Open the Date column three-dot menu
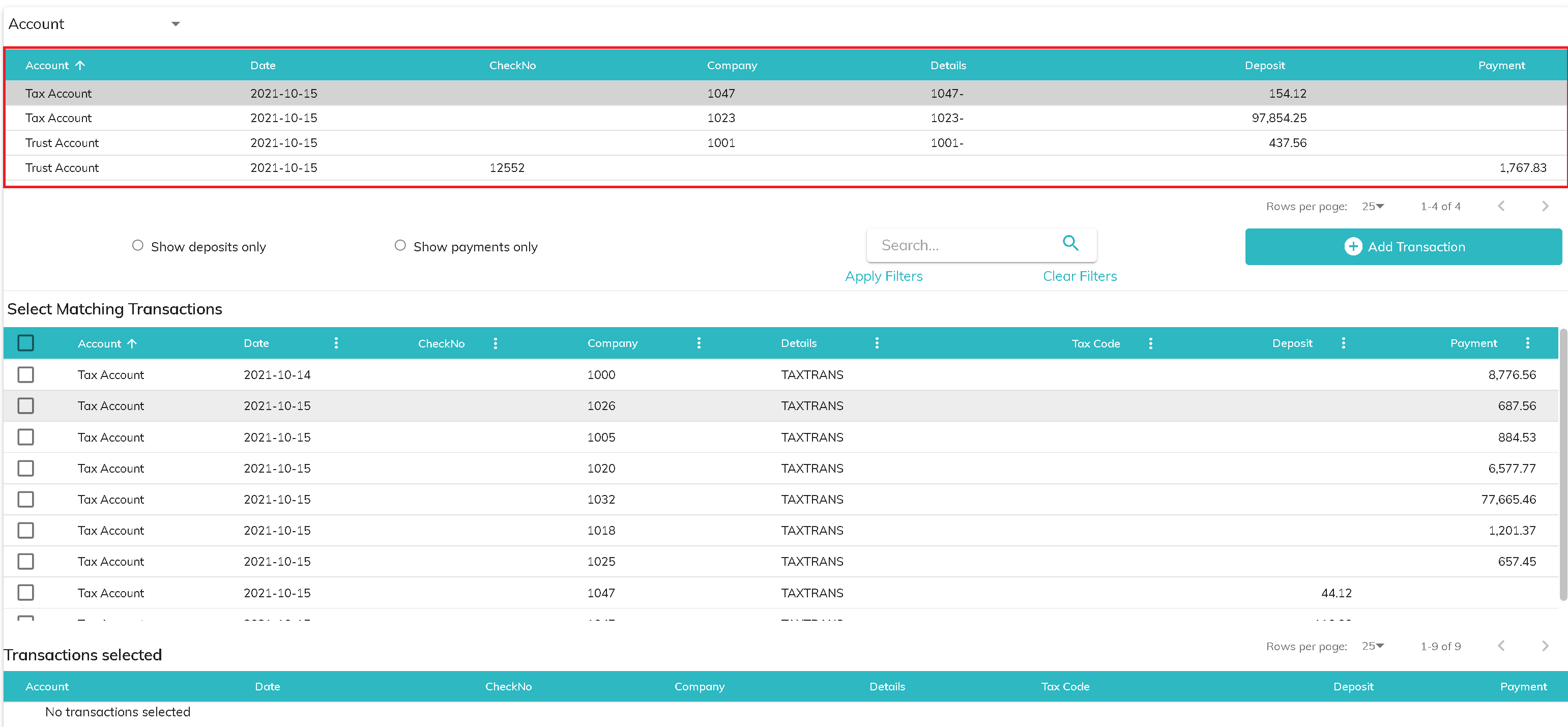The width and height of the screenshot is (1568, 727). [x=336, y=343]
